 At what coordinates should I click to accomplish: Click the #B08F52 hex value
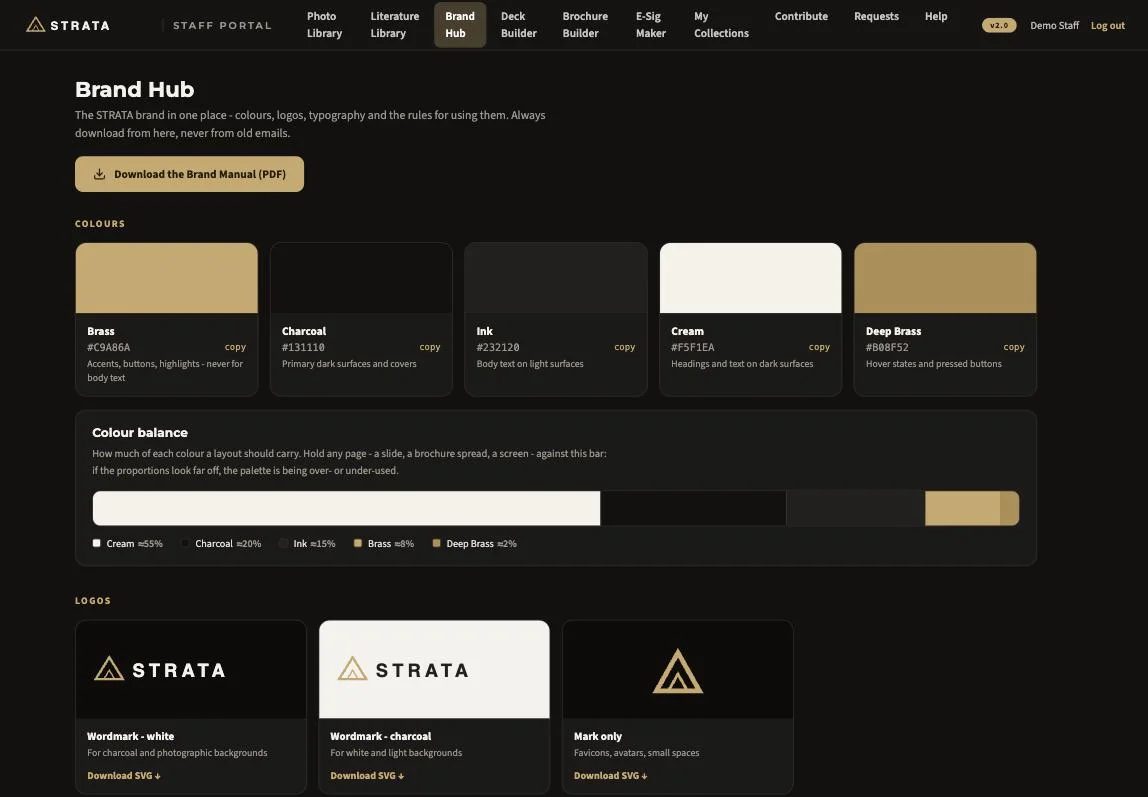887,348
